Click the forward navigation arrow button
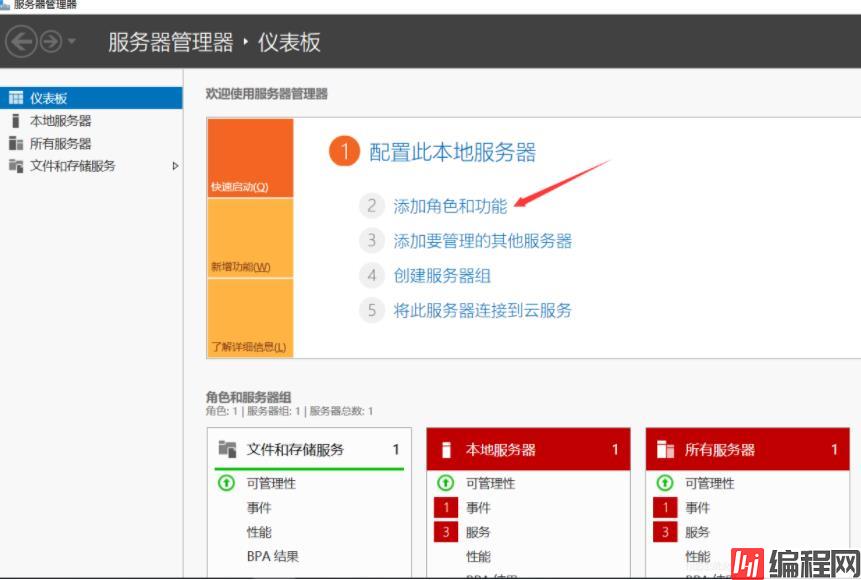The image size is (861, 580). pyautogui.click(x=51, y=42)
